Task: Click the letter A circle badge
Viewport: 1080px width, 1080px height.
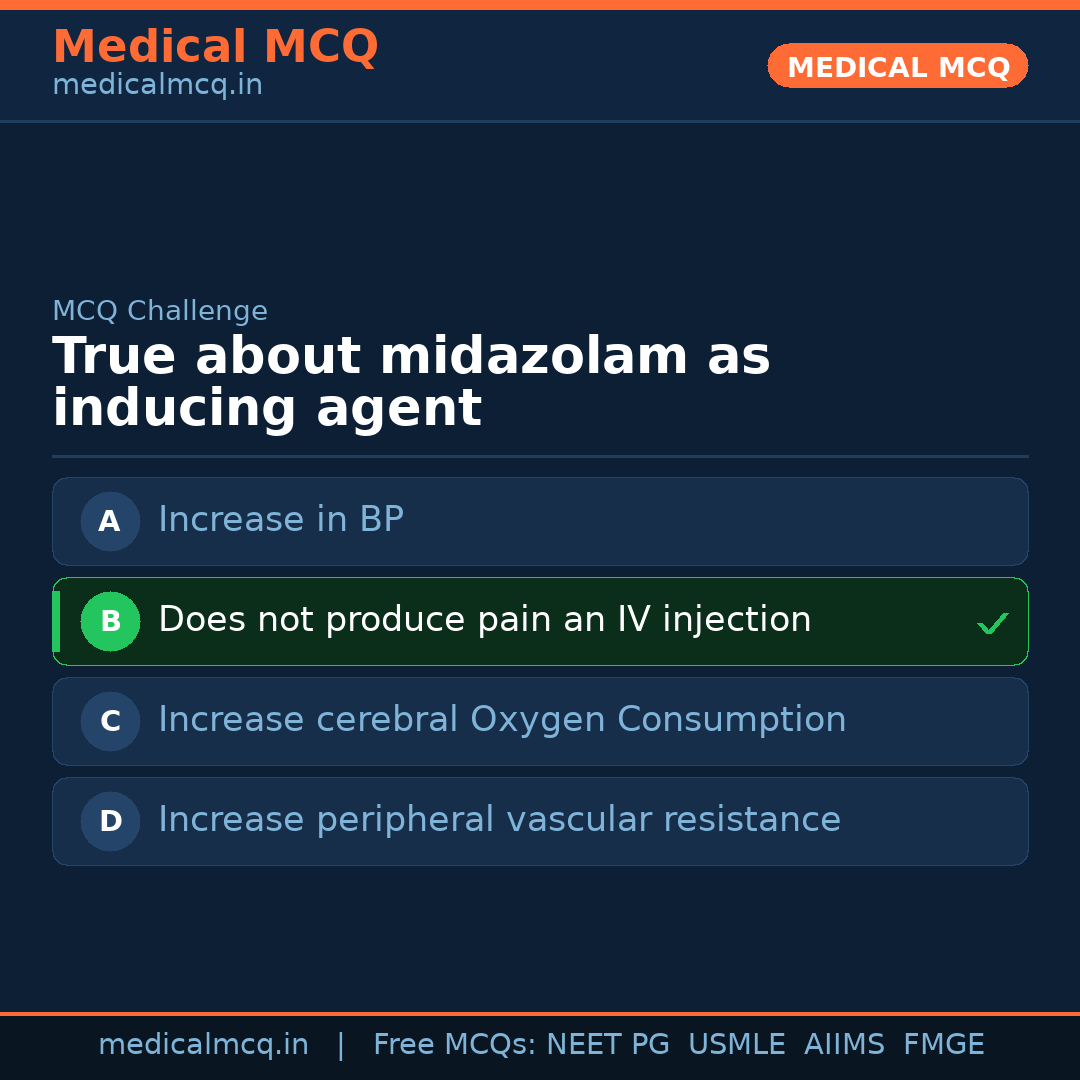Action: point(110,521)
